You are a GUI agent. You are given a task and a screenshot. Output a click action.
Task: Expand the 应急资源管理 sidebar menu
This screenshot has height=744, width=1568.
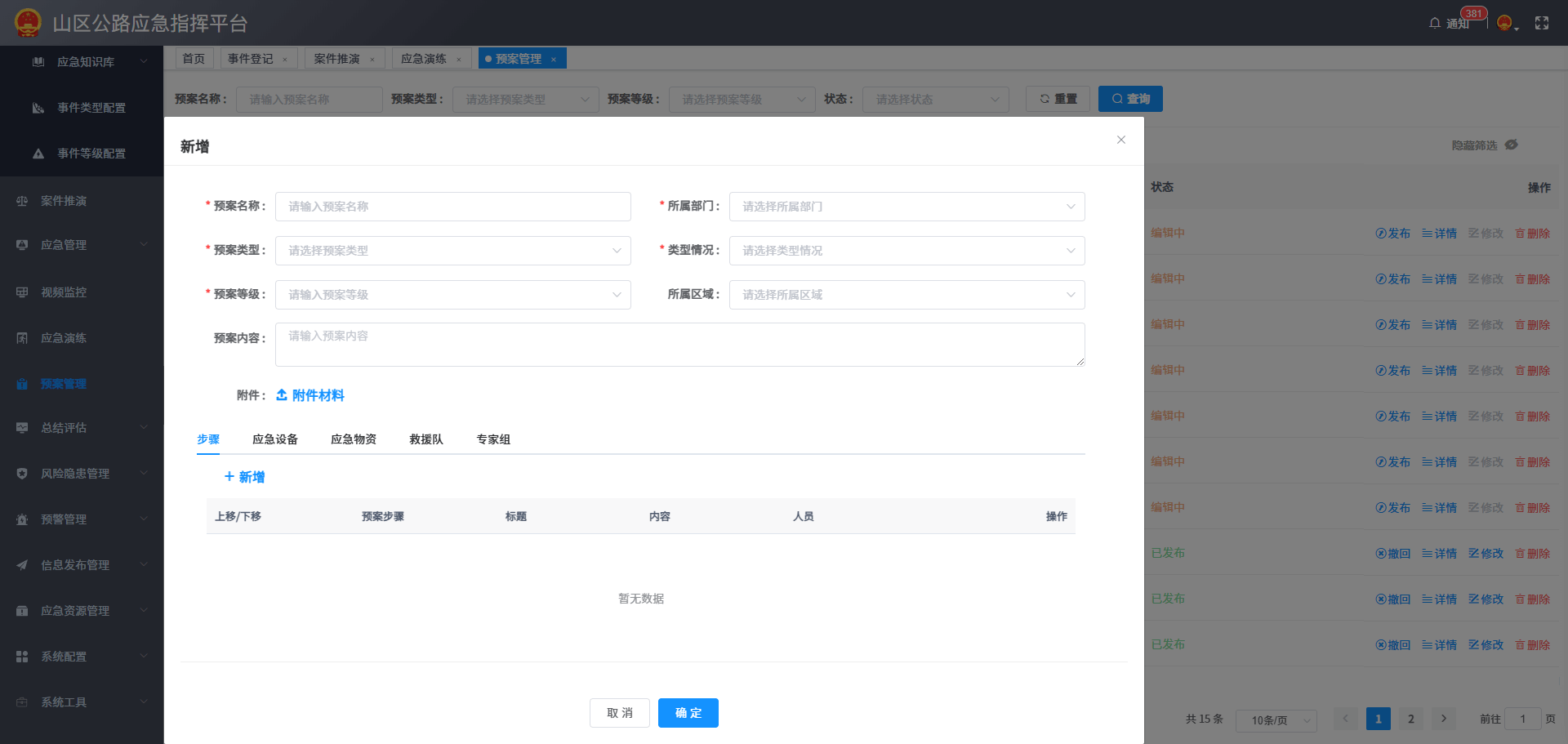click(75, 611)
